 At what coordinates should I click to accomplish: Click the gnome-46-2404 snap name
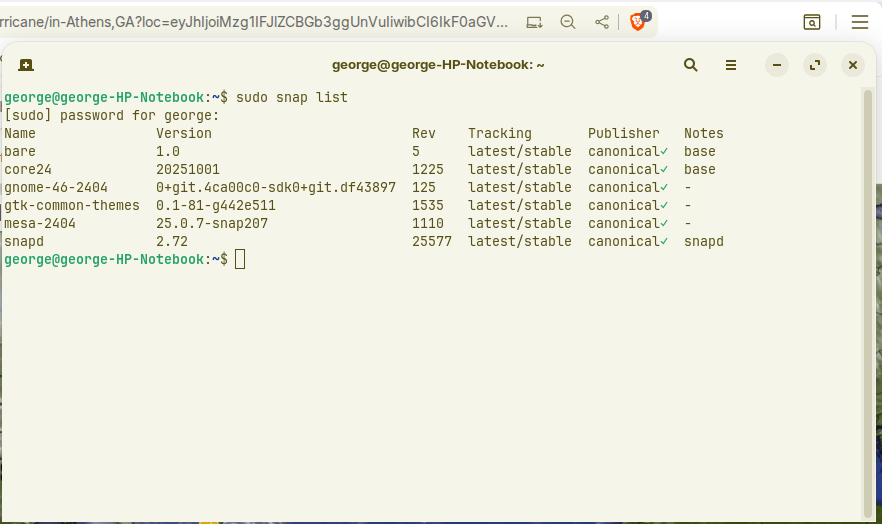click(55, 187)
